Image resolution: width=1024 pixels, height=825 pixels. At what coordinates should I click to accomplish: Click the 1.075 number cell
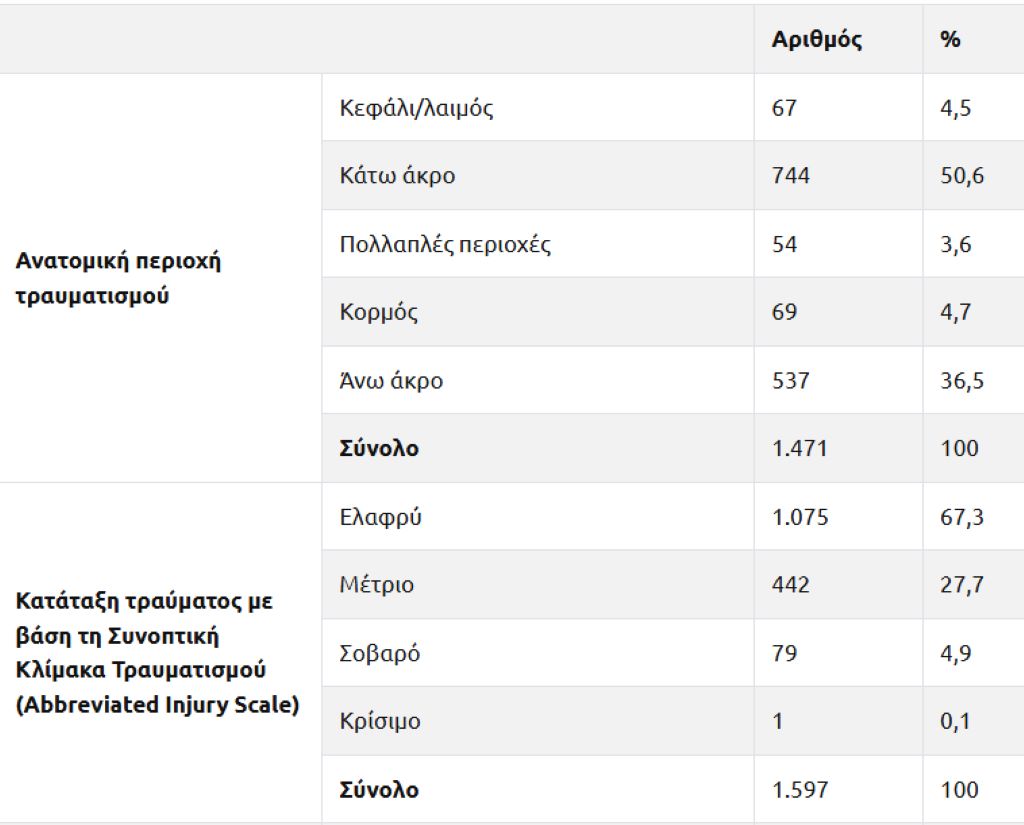click(x=799, y=517)
